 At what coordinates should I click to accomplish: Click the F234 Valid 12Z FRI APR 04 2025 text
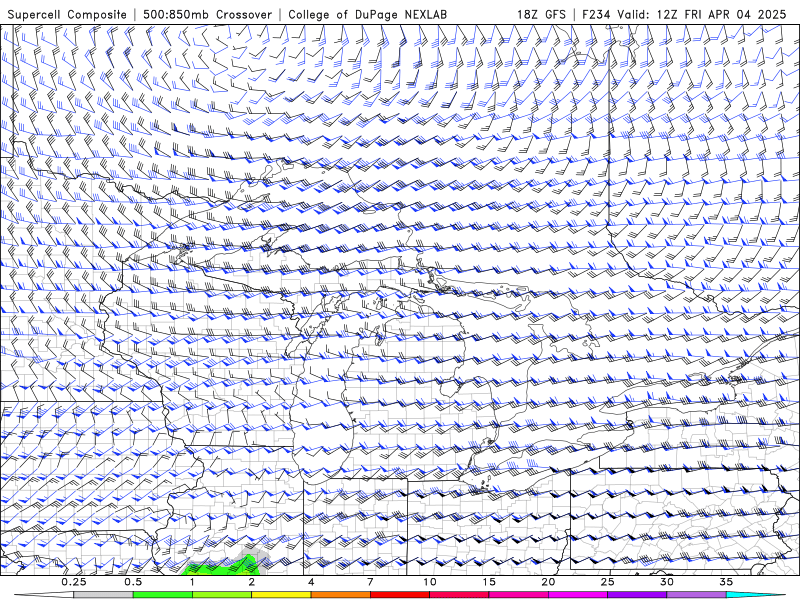[x=684, y=14]
